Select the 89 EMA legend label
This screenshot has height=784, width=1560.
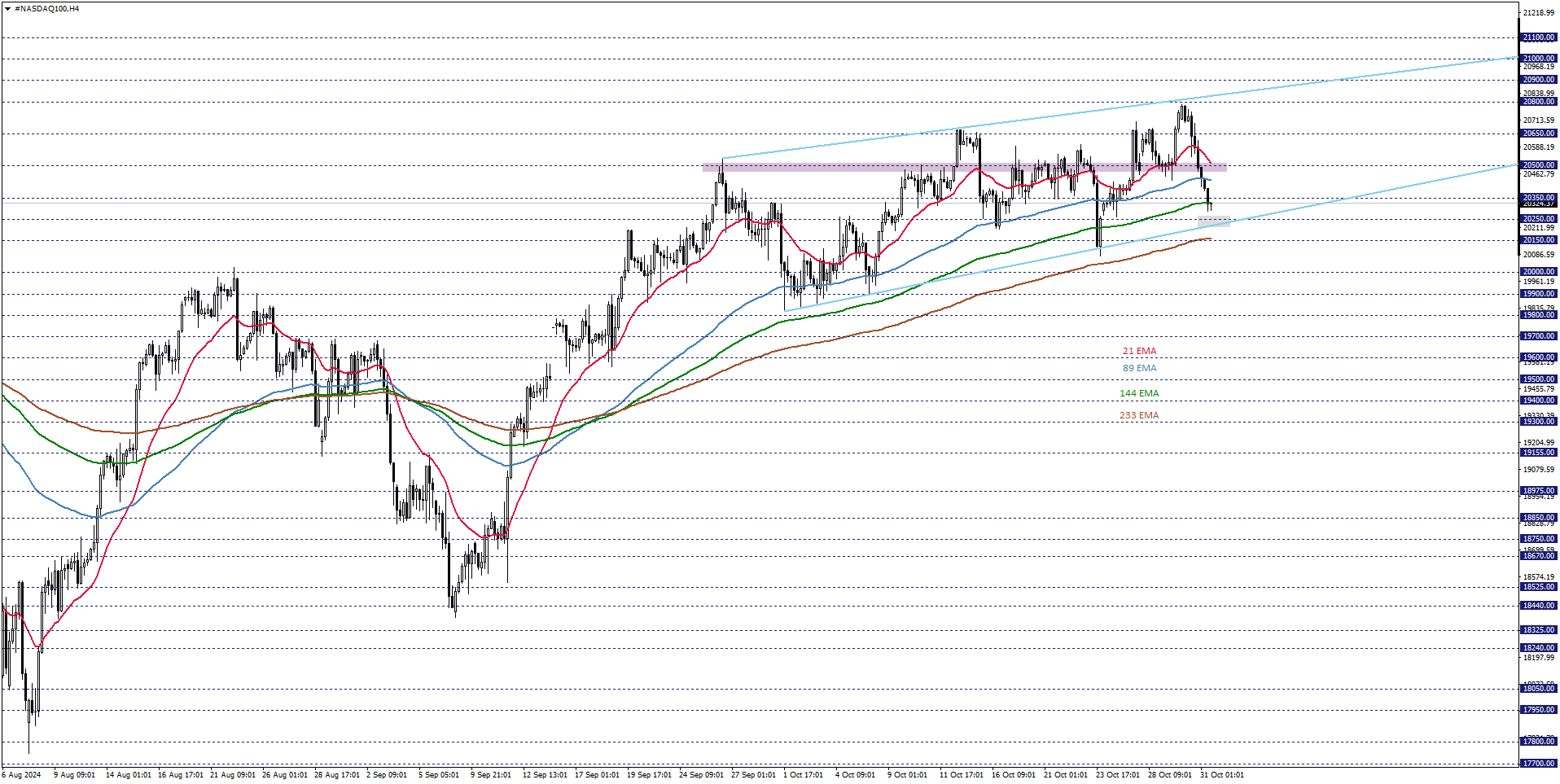(x=1139, y=368)
